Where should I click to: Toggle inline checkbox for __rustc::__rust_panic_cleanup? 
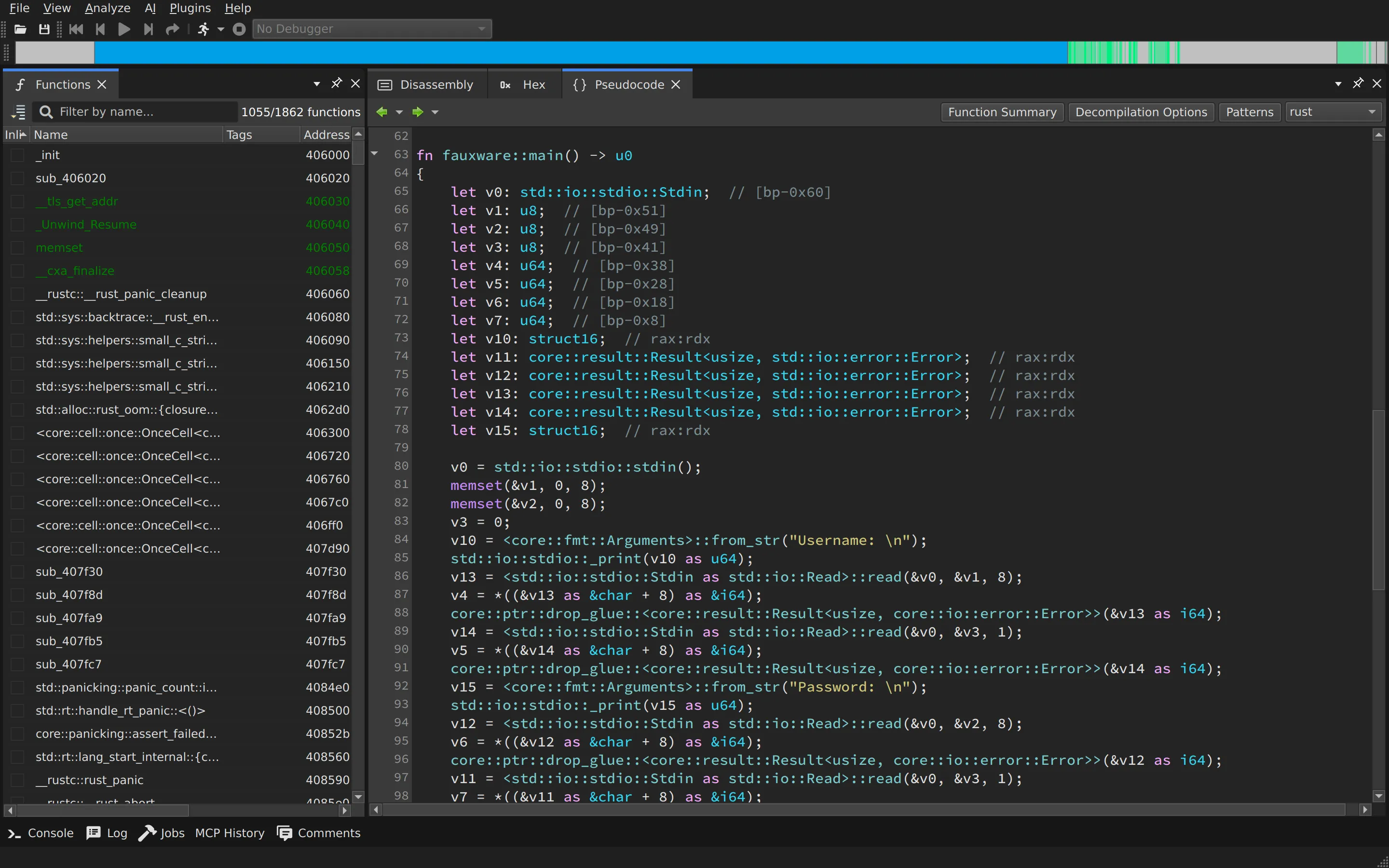pyautogui.click(x=18, y=294)
